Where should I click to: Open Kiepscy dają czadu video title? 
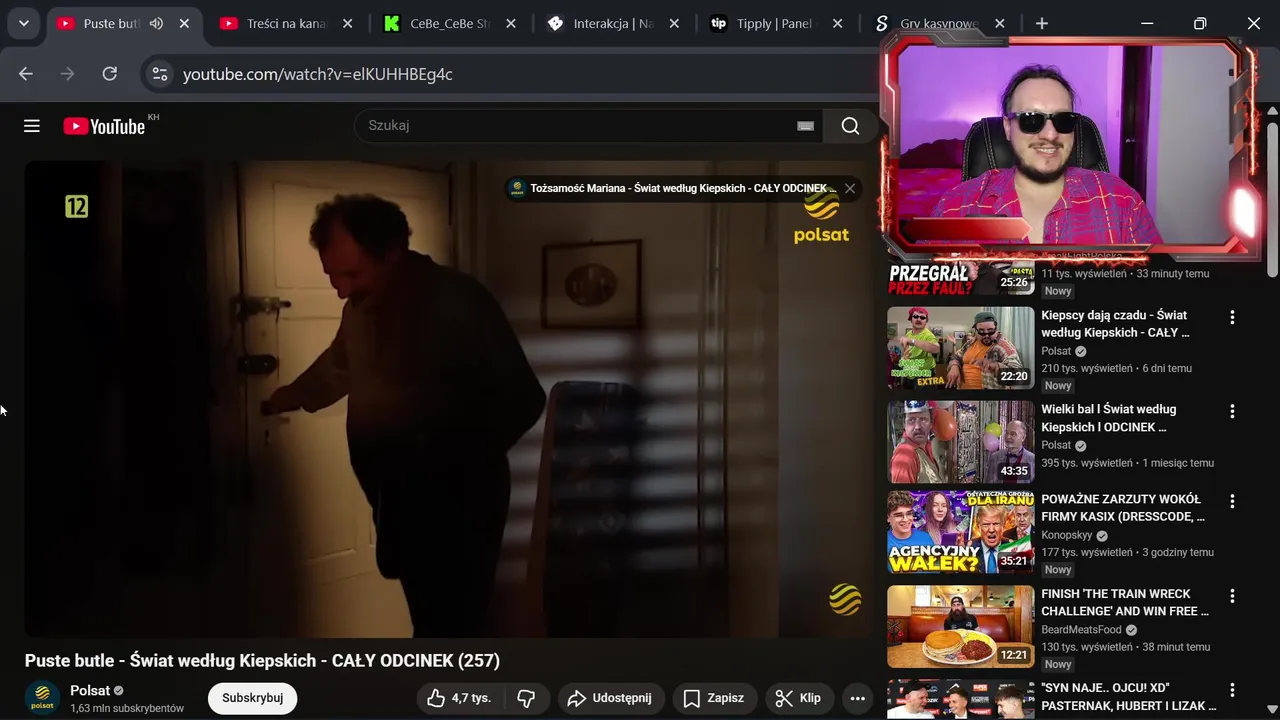1115,323
